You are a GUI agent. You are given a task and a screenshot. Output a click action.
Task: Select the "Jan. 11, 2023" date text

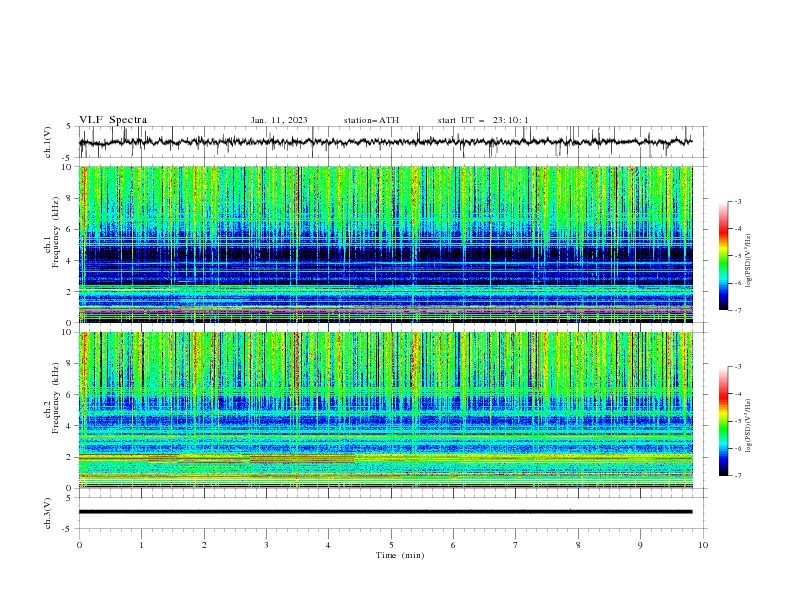point(279,120)
